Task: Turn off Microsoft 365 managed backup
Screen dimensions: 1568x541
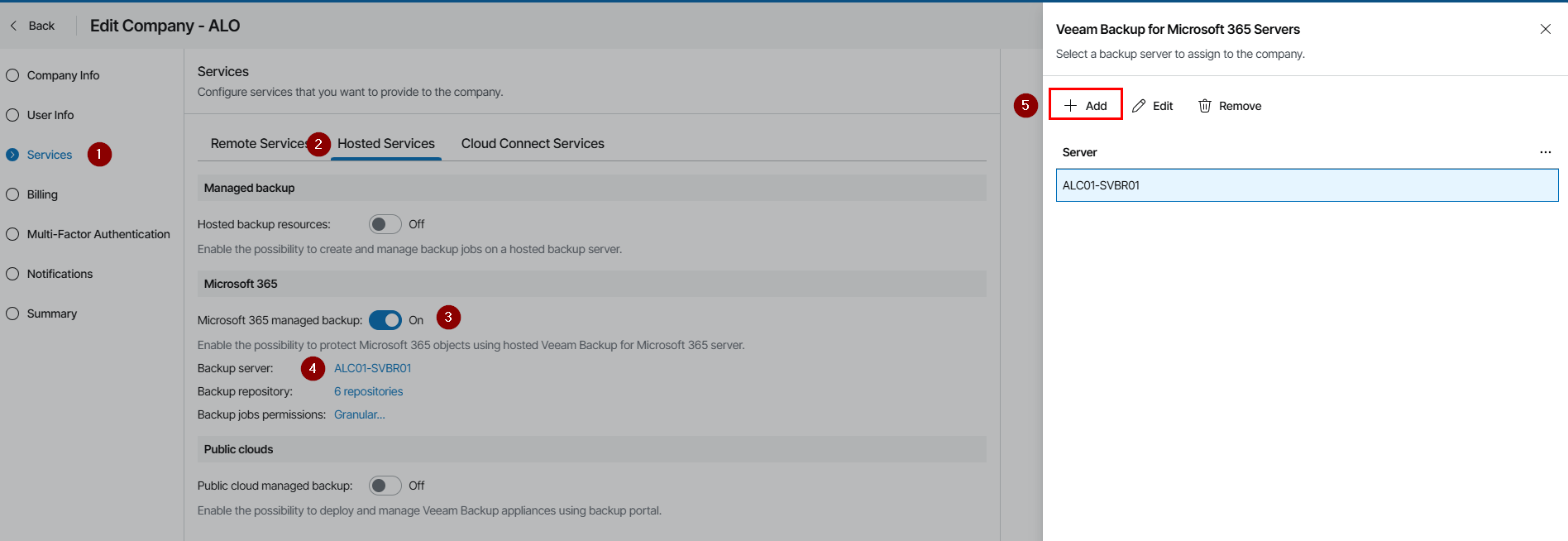Action: pyautogui.click(x=385, y=320)
